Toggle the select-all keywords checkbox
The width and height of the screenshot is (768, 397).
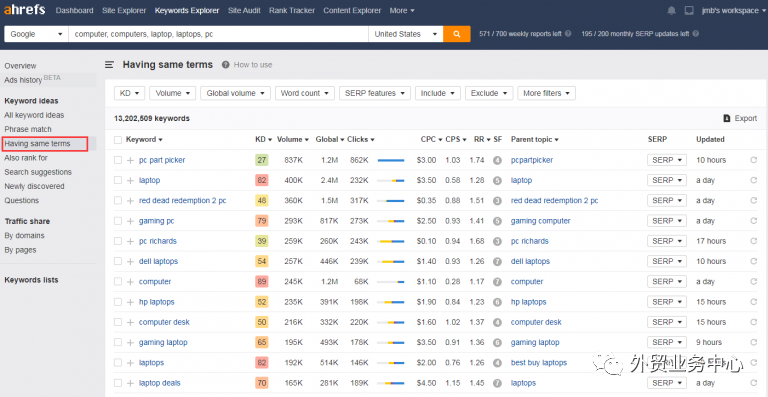pos(118,140)
